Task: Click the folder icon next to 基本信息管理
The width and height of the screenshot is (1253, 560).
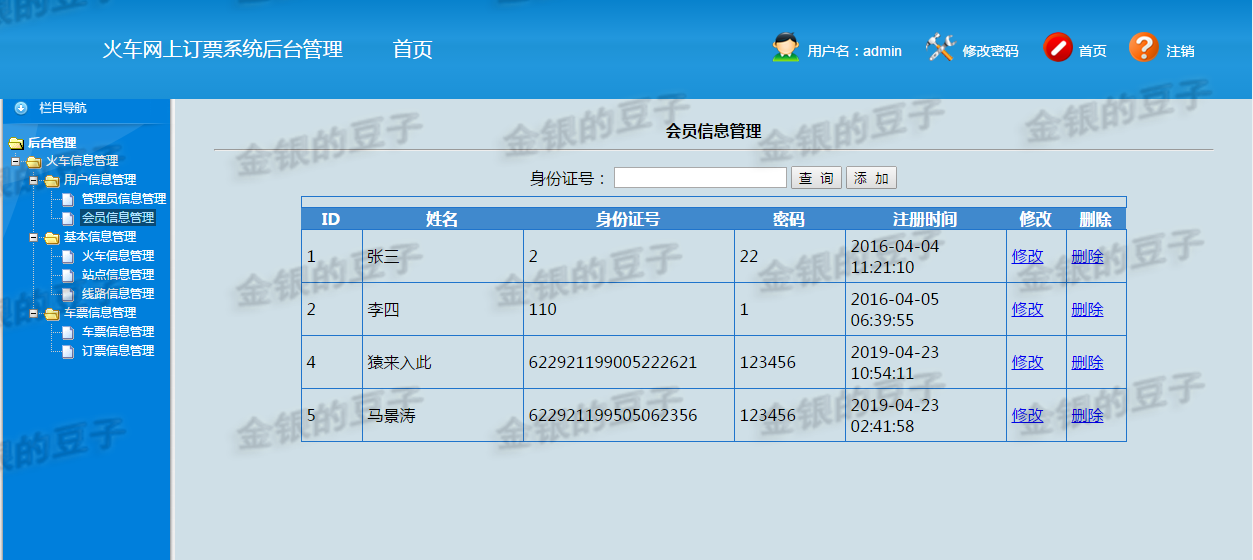Action: (x=52, y=237)
